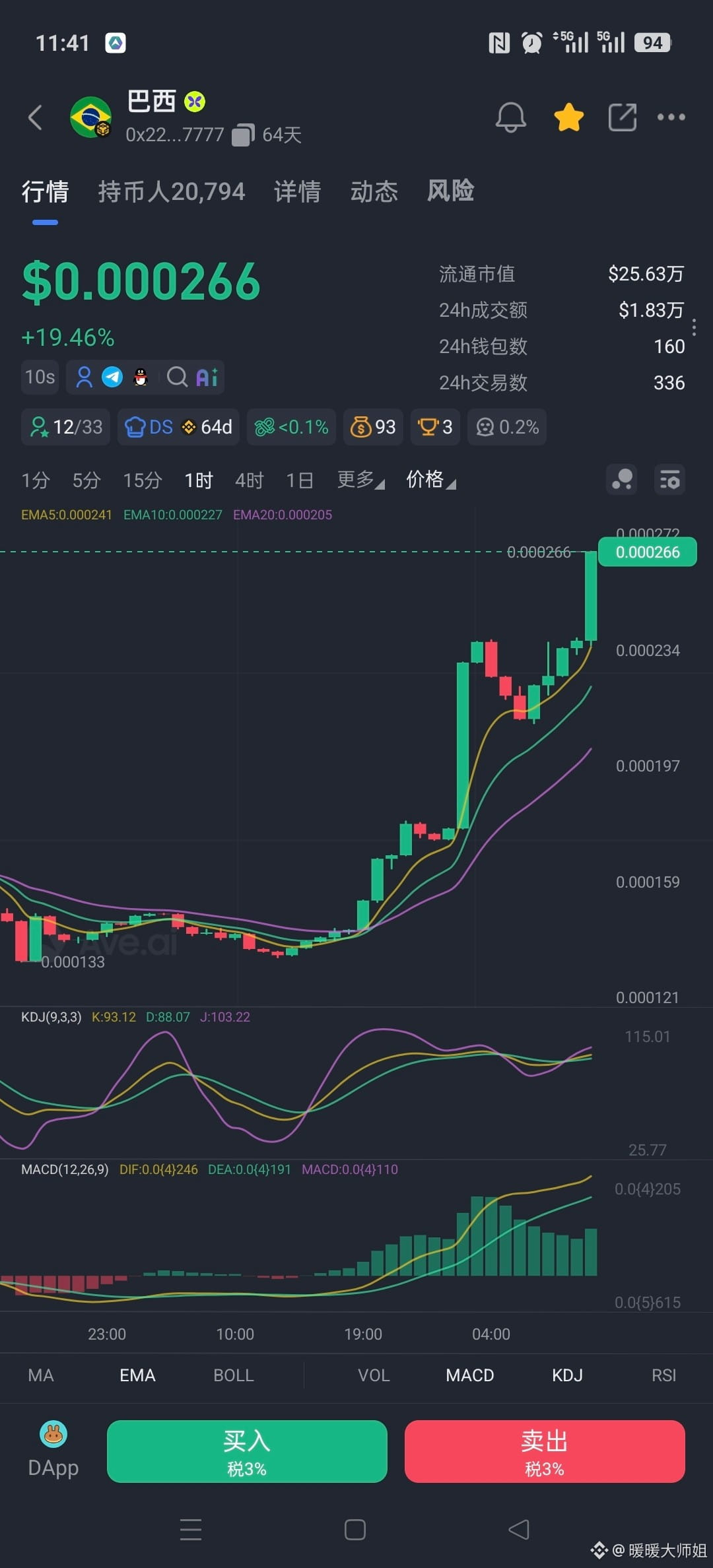Toggle the MACD sub-indicator
This screenshot has height=1568, width=713.
coord(470,1375)
